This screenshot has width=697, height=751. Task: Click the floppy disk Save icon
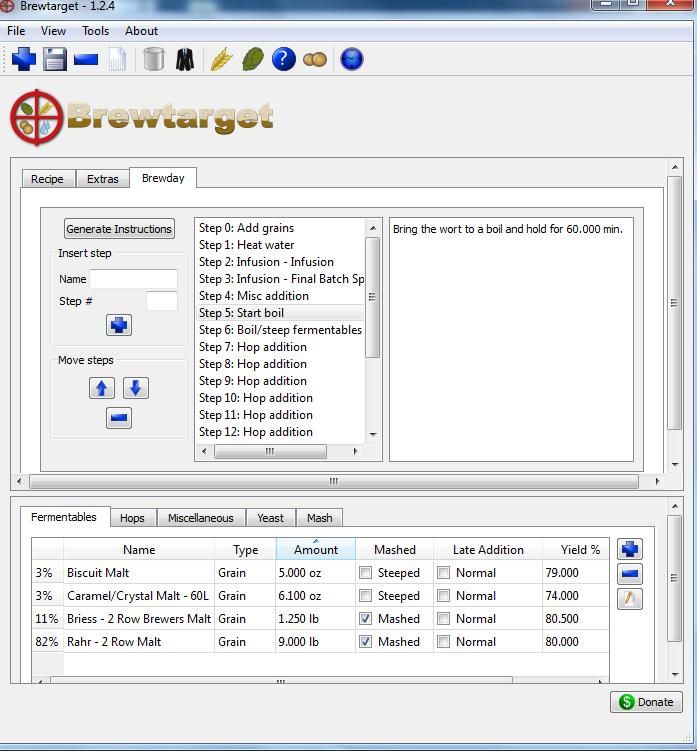coord(55,60)
